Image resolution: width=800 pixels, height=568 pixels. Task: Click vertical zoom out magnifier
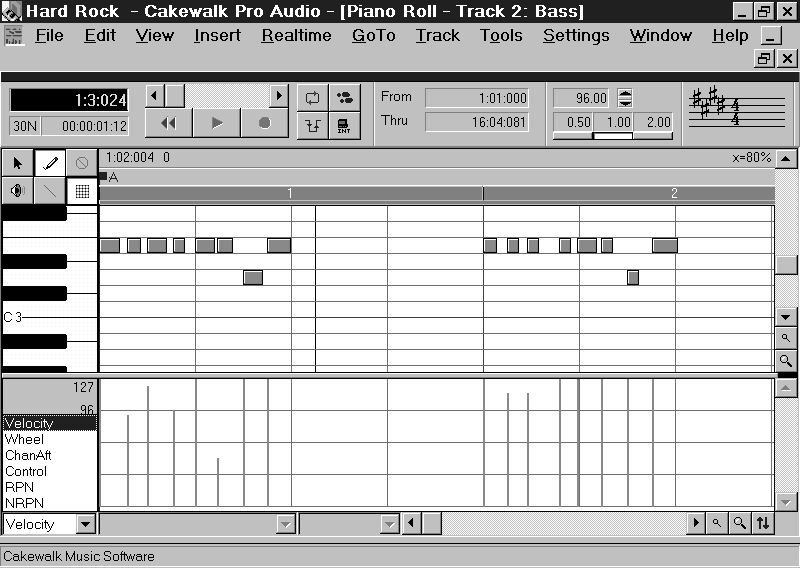point(786,338)
